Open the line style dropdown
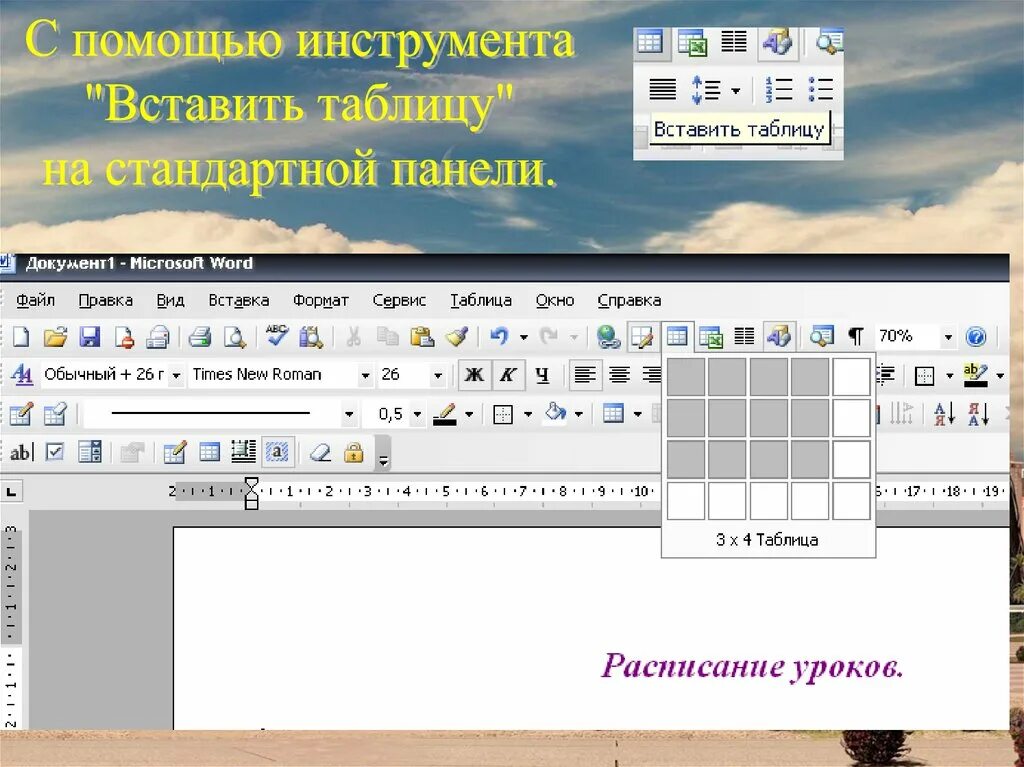1024x767 pixels. tap(349, 414)
